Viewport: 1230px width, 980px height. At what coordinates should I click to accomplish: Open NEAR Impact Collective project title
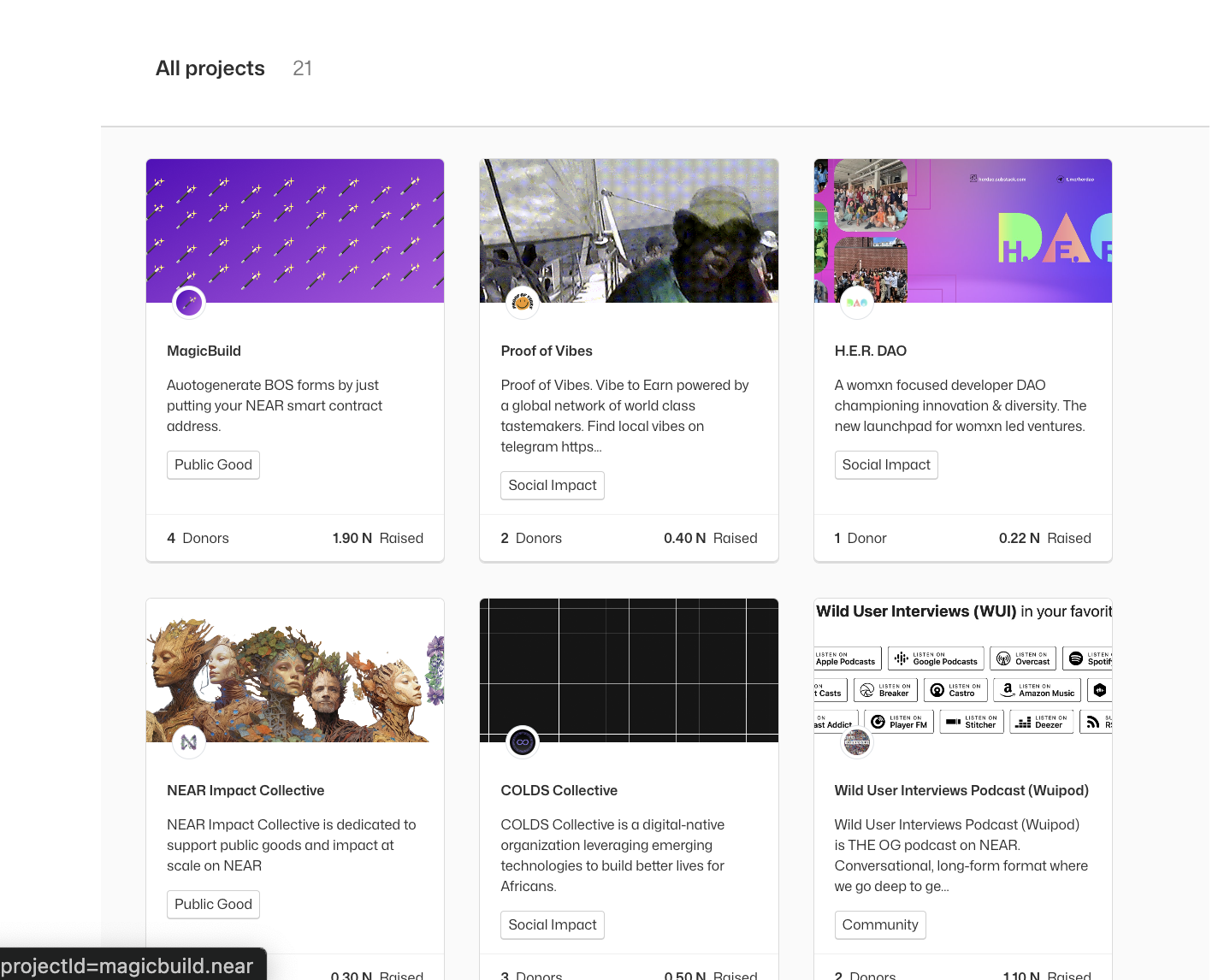click(x=245, y=790)
